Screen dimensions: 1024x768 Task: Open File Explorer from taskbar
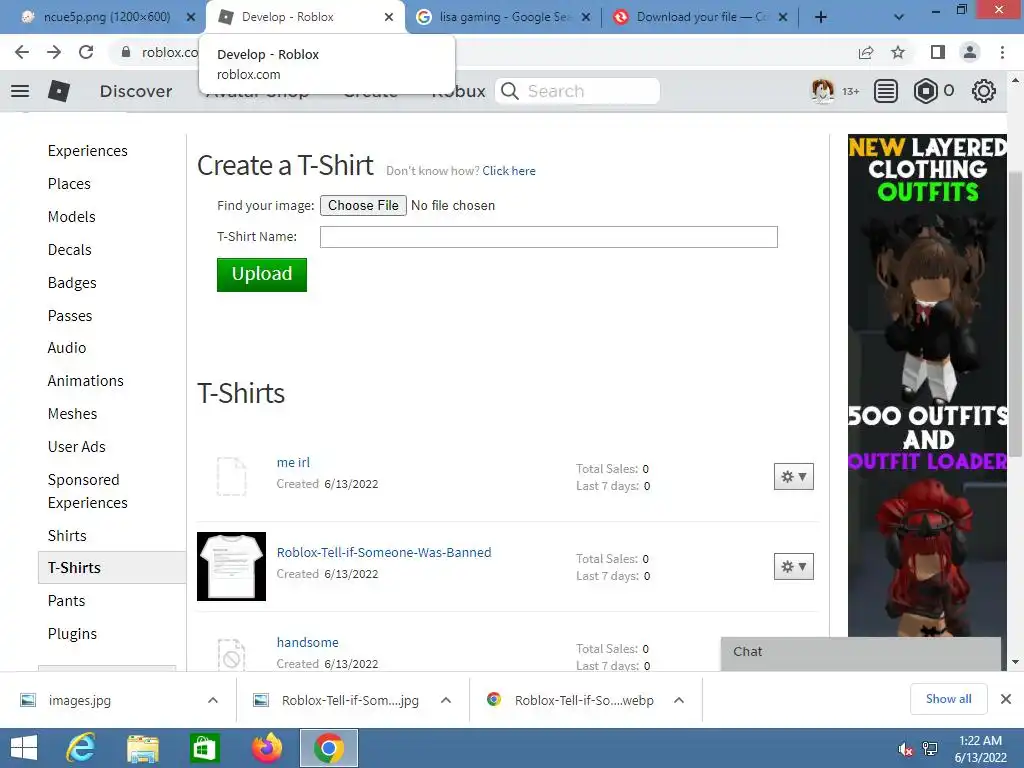click(143, 748)
